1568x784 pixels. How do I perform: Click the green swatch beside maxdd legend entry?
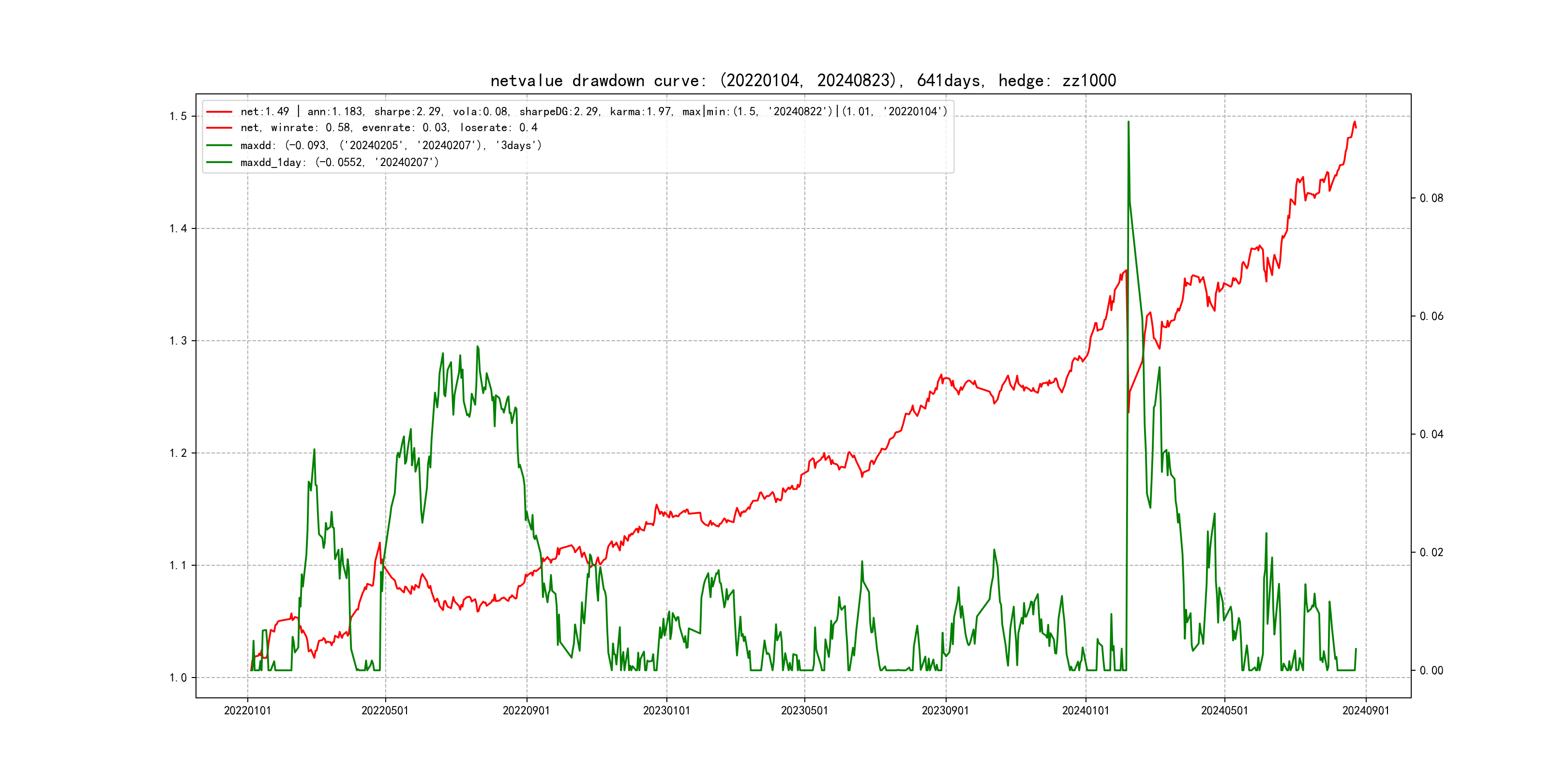(x=219, y=146)
